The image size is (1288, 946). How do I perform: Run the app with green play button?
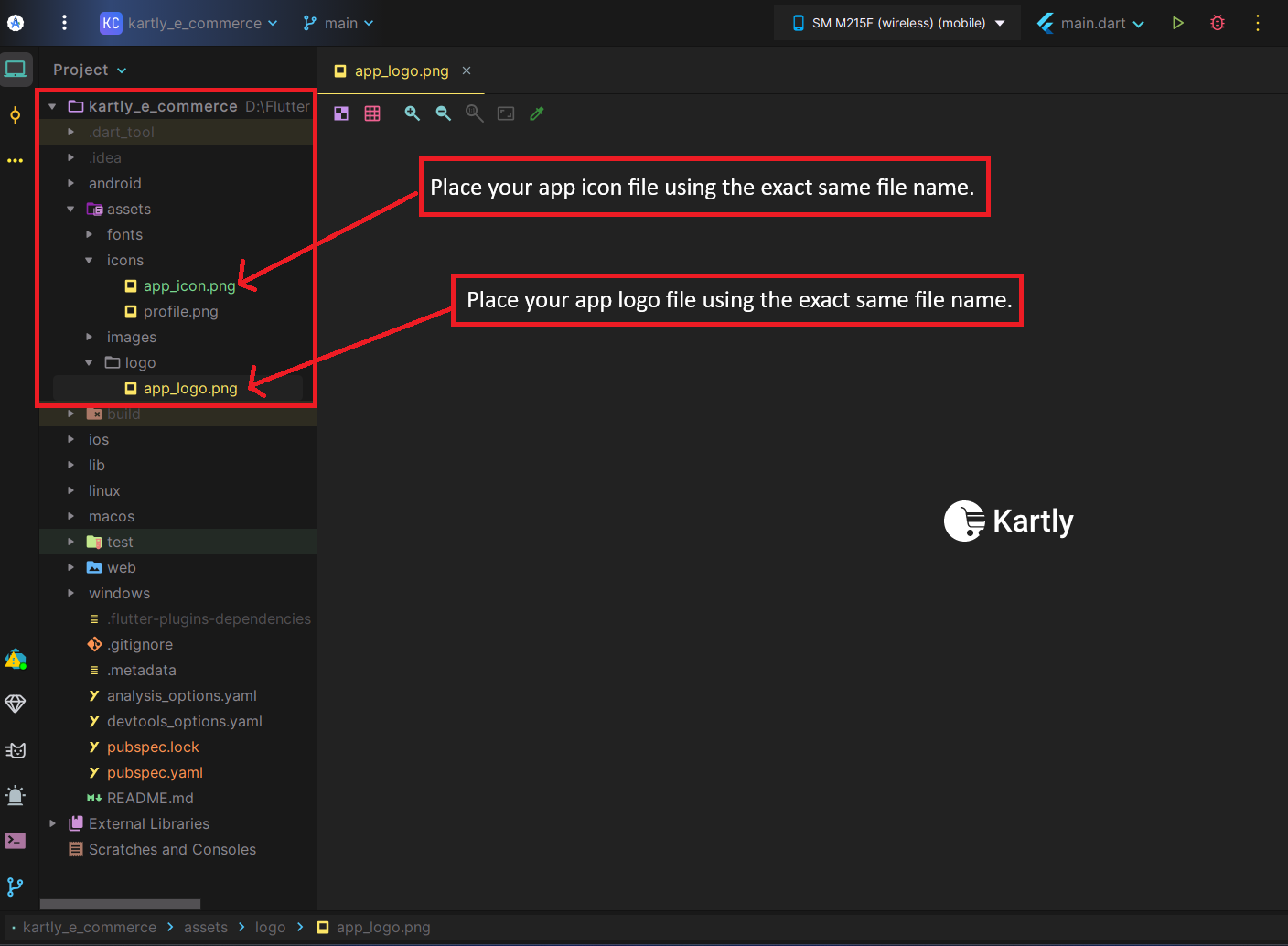point(1177,23)
